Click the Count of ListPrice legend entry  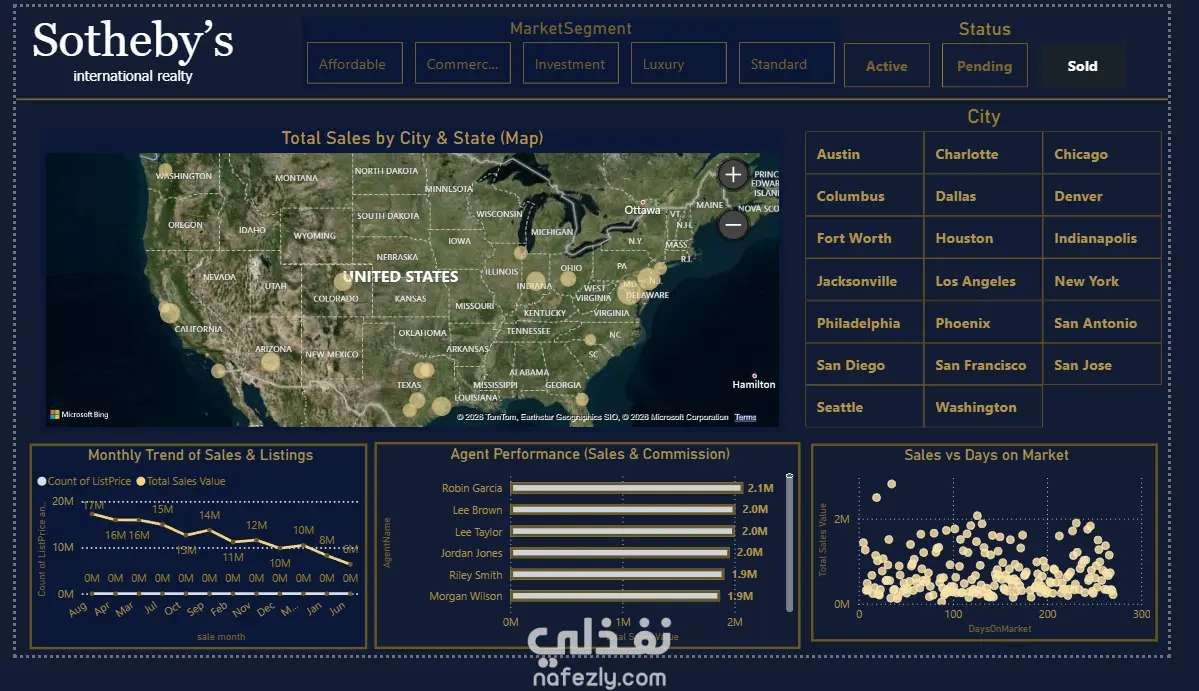pos(84,481)
